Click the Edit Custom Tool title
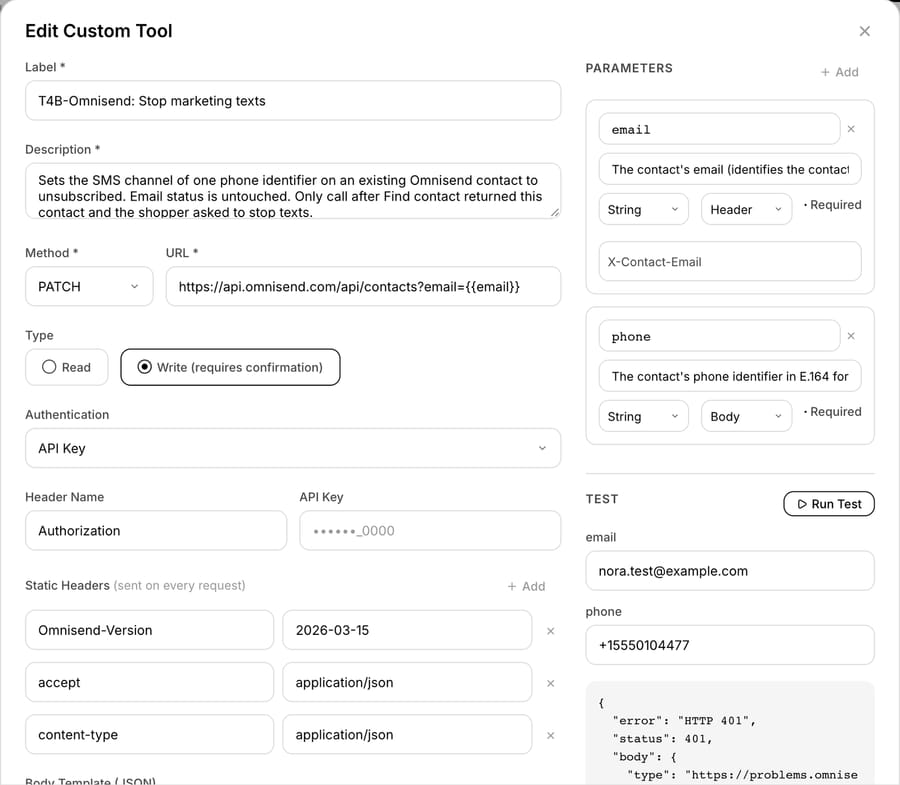 [99, 31]
